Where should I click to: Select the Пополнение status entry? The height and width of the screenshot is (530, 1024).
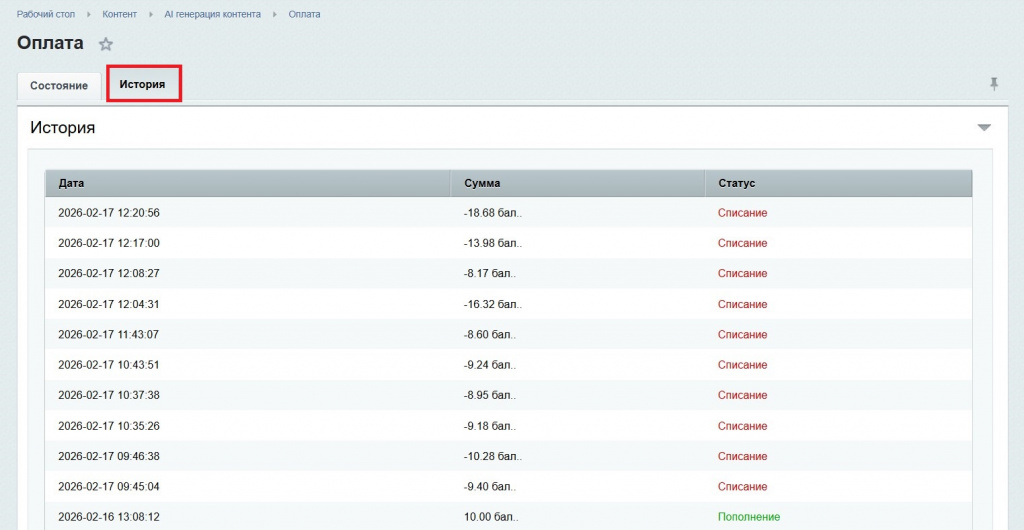click(748, 517)
